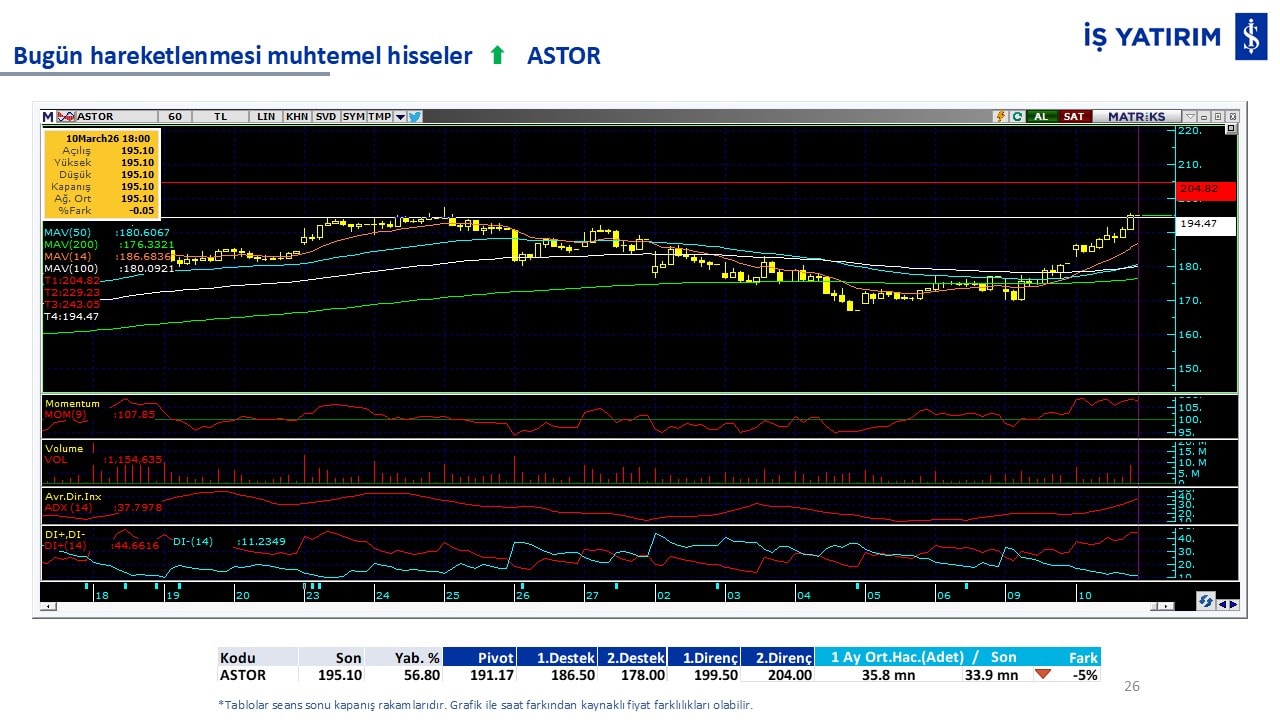Click the blue sync arrows icon

(x=1206, y=602)
